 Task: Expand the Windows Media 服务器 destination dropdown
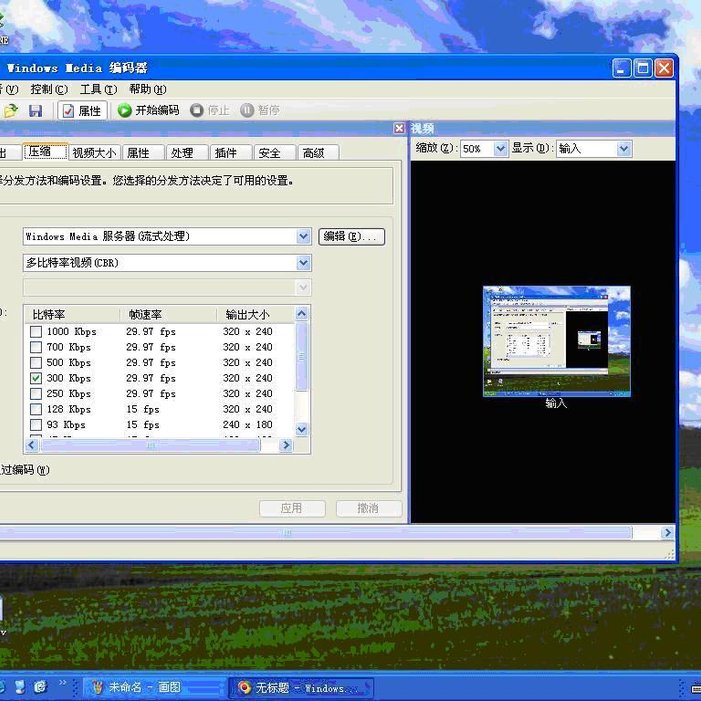[303, 236]
